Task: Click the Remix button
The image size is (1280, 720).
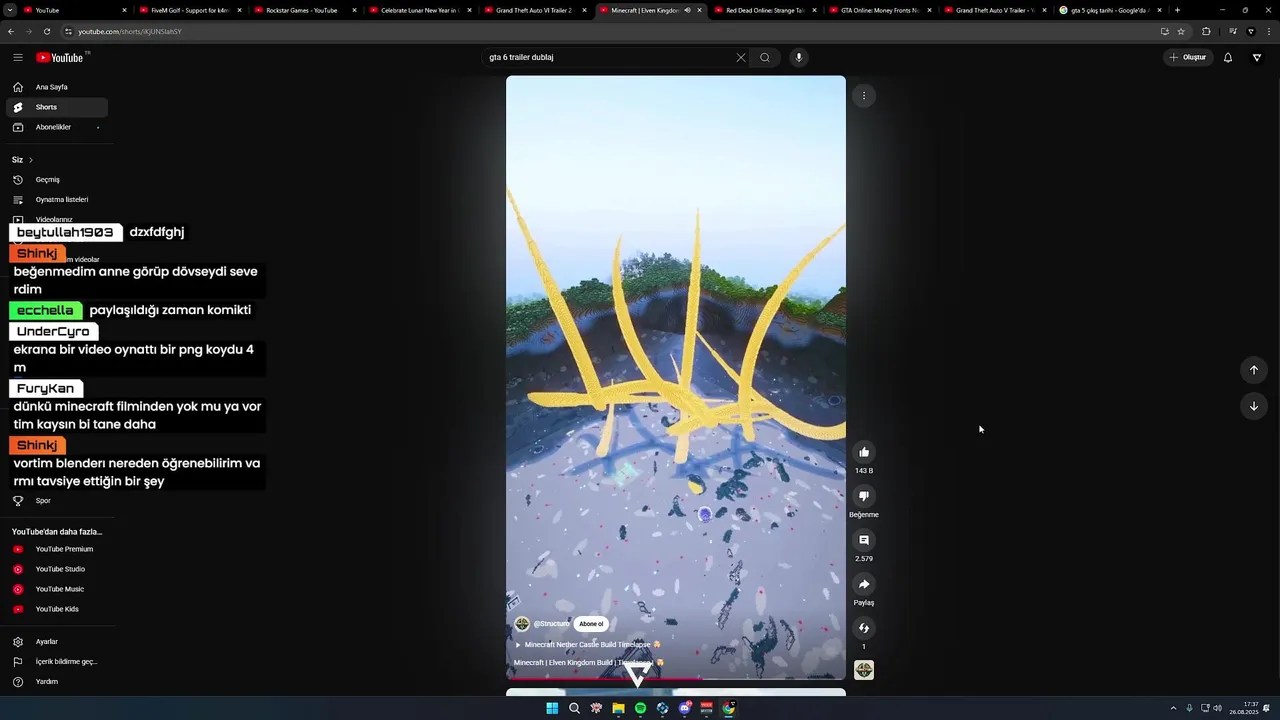Action: click(x=864, y=628)
